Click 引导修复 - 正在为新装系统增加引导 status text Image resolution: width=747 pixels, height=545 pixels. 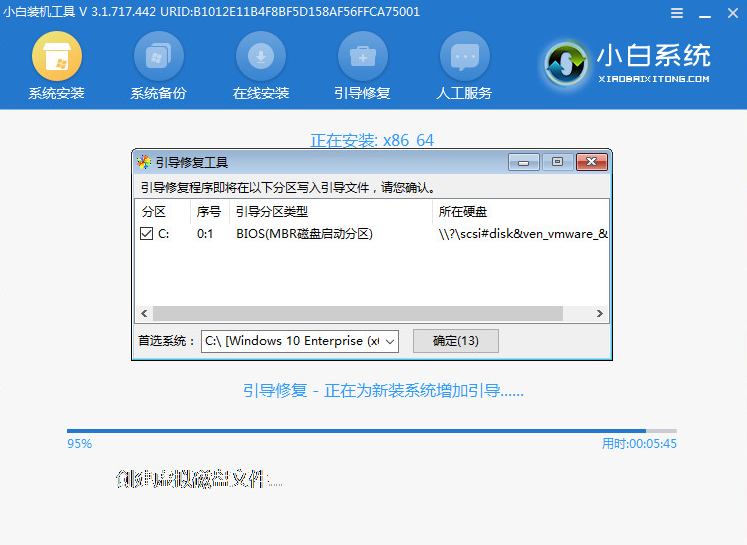[x=383, y=391]
